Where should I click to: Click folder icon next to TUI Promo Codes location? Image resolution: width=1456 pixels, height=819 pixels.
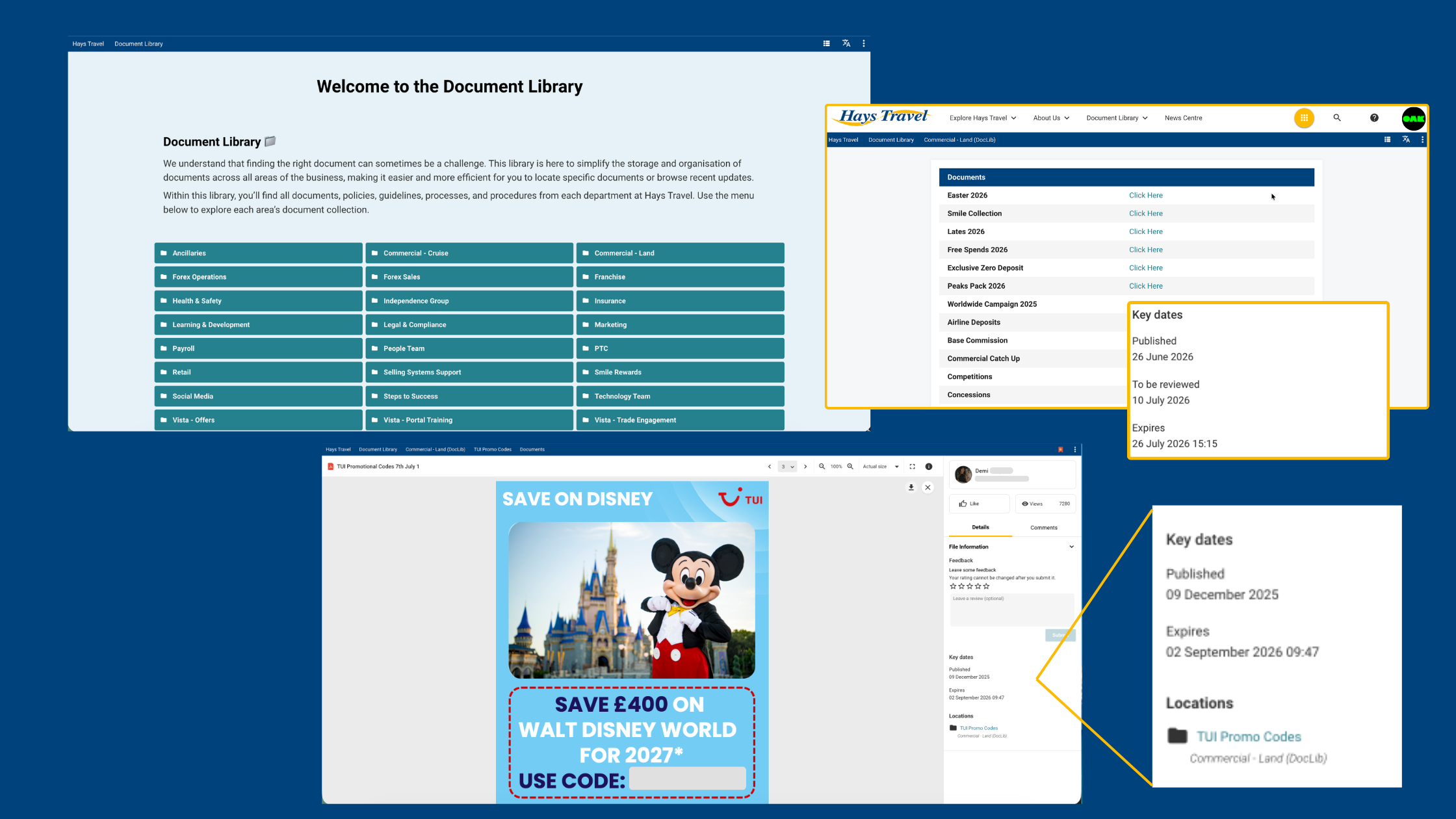click(953, 728)
